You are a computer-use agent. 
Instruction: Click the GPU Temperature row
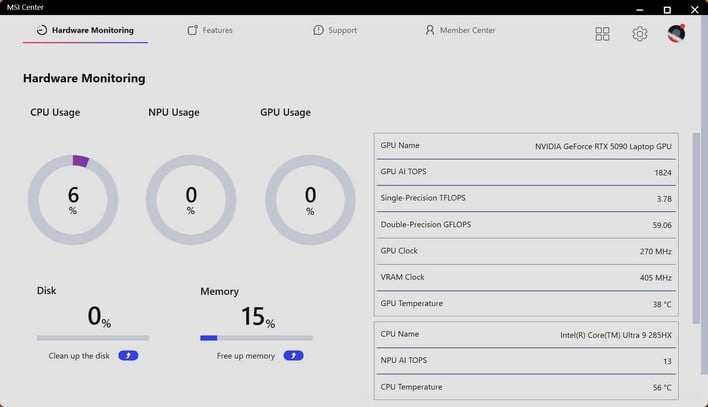[526, 304]
